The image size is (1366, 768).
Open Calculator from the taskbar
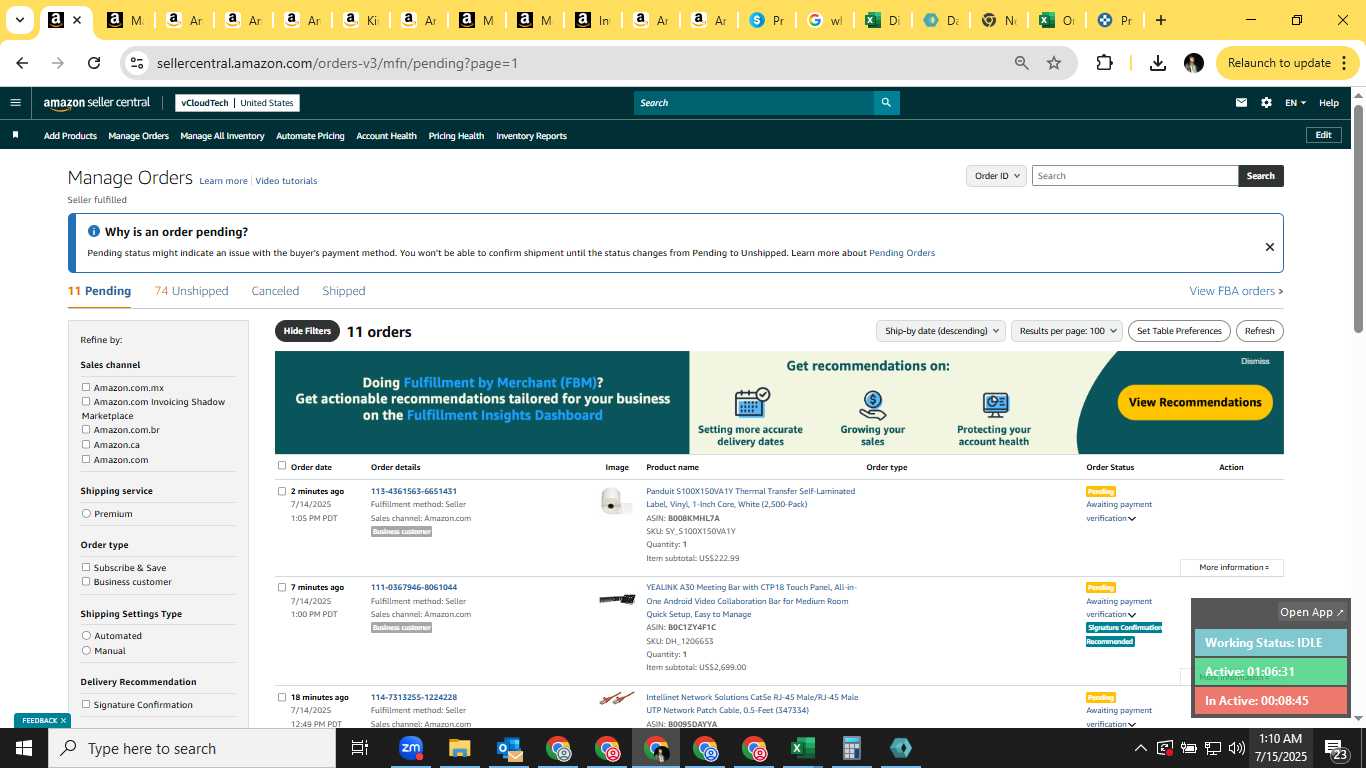[x=851, y=748]
